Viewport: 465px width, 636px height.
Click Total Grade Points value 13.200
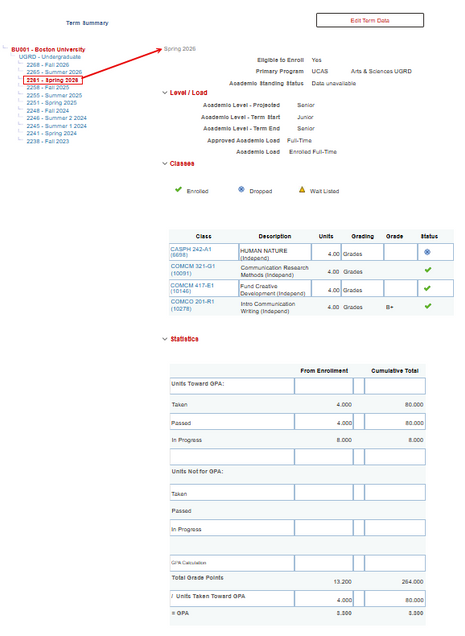point(342,582)
